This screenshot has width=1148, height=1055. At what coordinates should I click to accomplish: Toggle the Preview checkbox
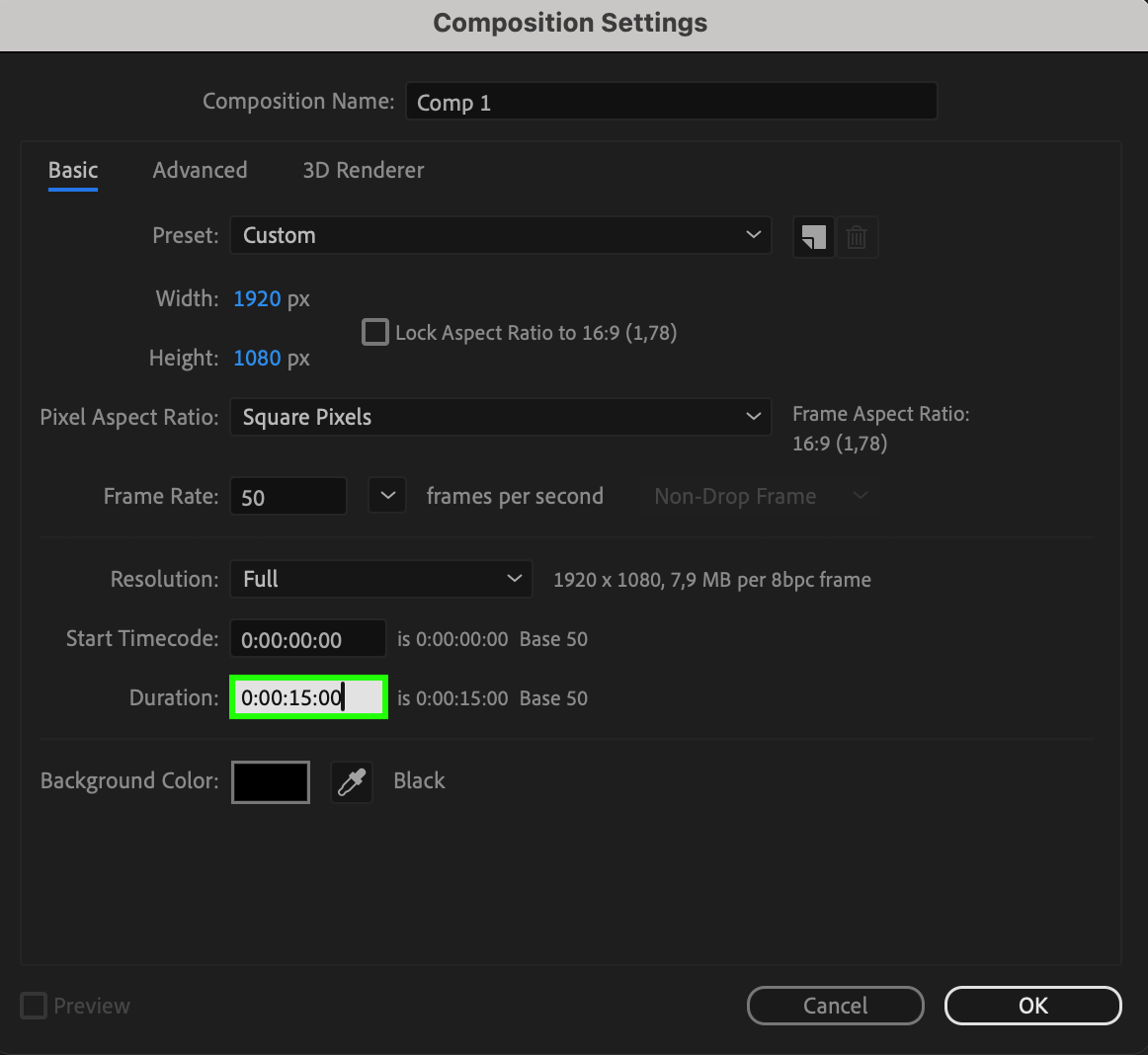[34, 1006]
